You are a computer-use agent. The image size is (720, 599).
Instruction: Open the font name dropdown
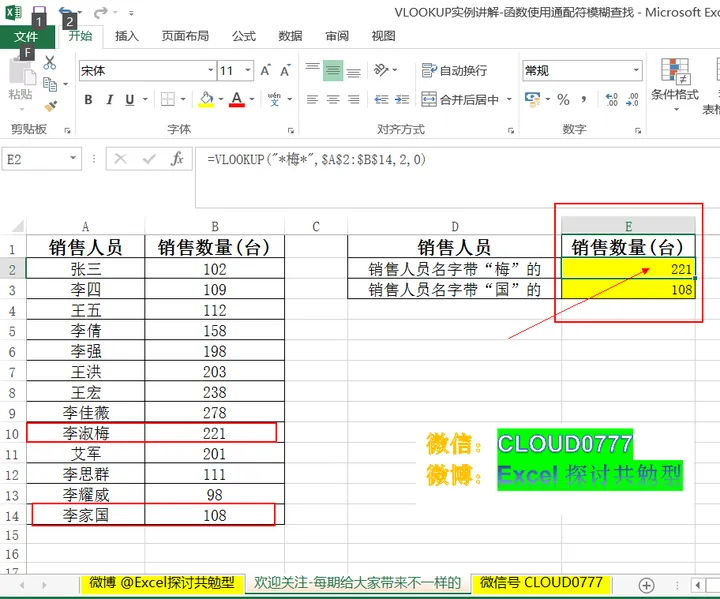tap(210, 71)
